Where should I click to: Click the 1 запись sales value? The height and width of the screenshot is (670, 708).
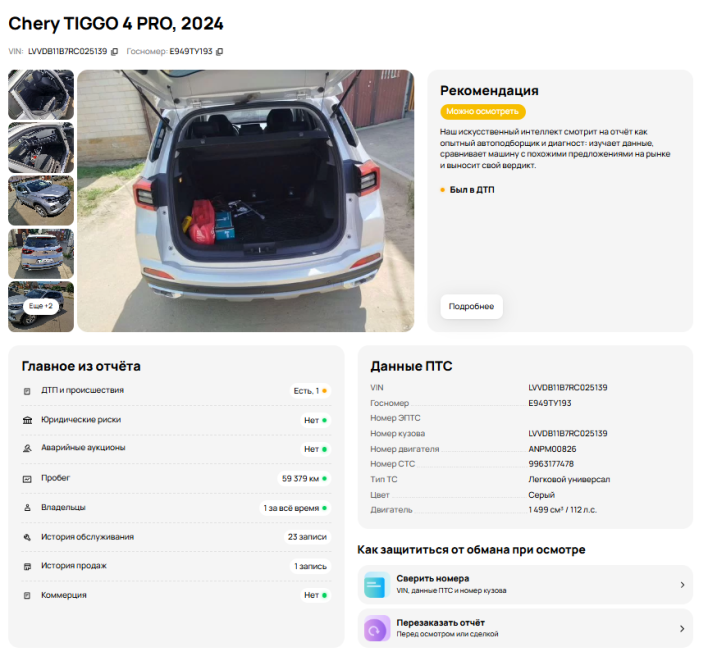tap(310, 567)
